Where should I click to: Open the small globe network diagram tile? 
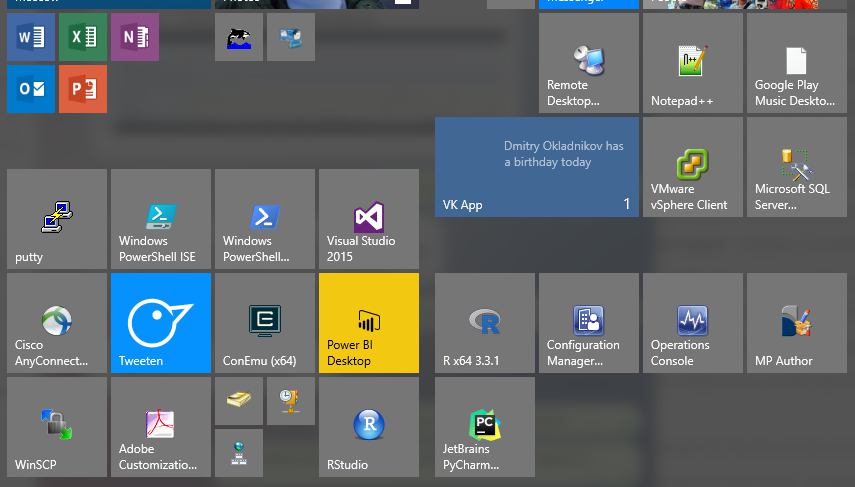(239, 453)
